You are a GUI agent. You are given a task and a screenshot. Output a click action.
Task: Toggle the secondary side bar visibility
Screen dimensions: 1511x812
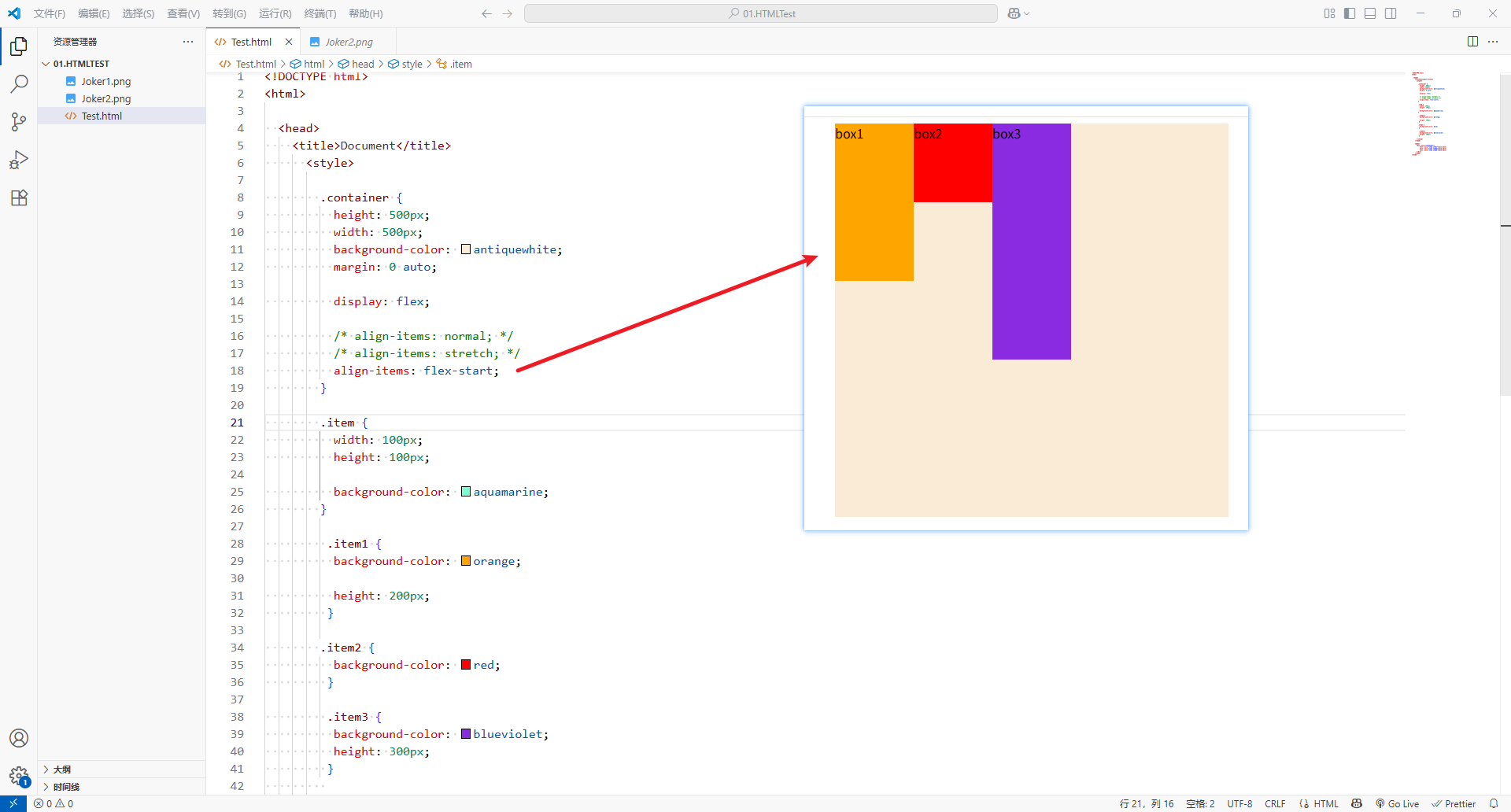(x=1391, y=13)
